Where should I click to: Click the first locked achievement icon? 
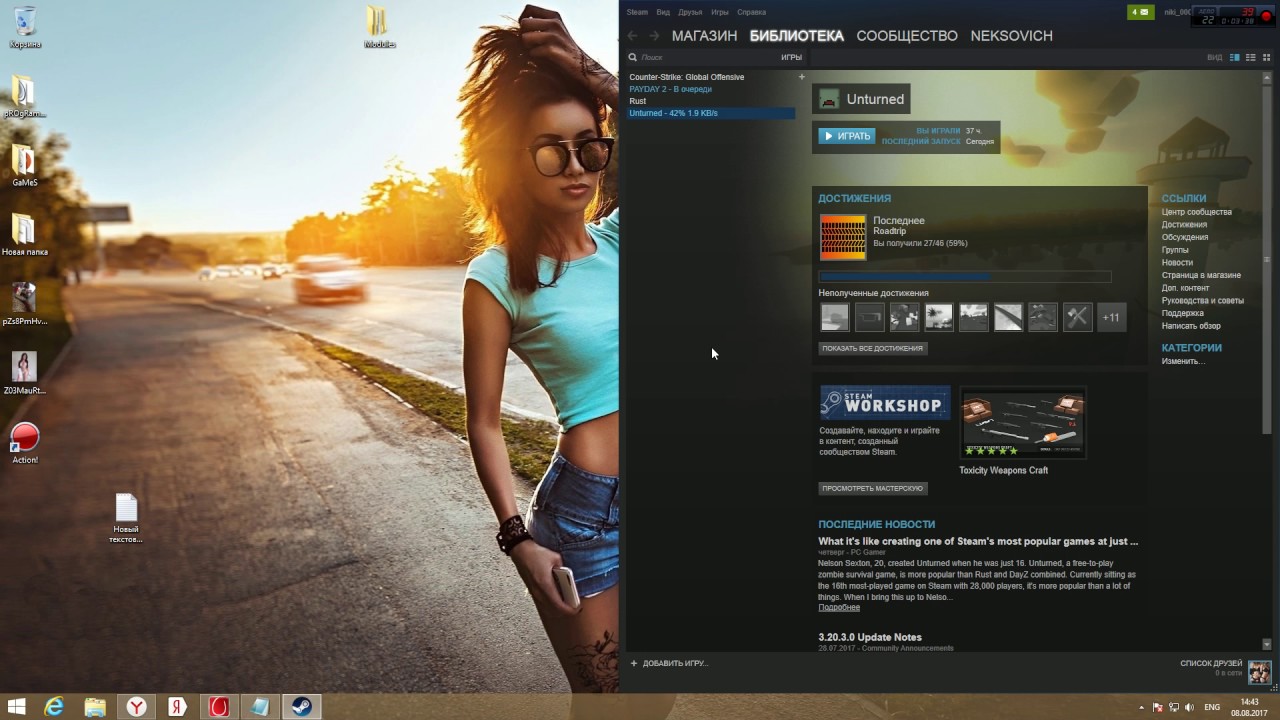coord(835,317)
